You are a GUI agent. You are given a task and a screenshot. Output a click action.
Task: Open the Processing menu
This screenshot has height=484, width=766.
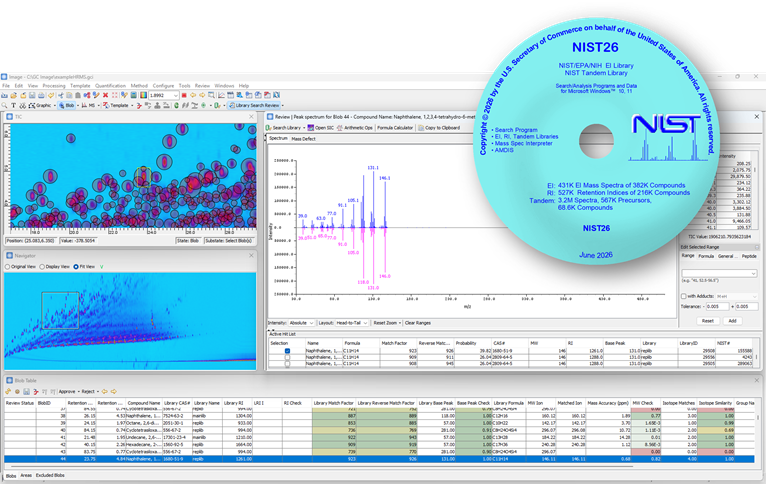click(x=54, y=85)
